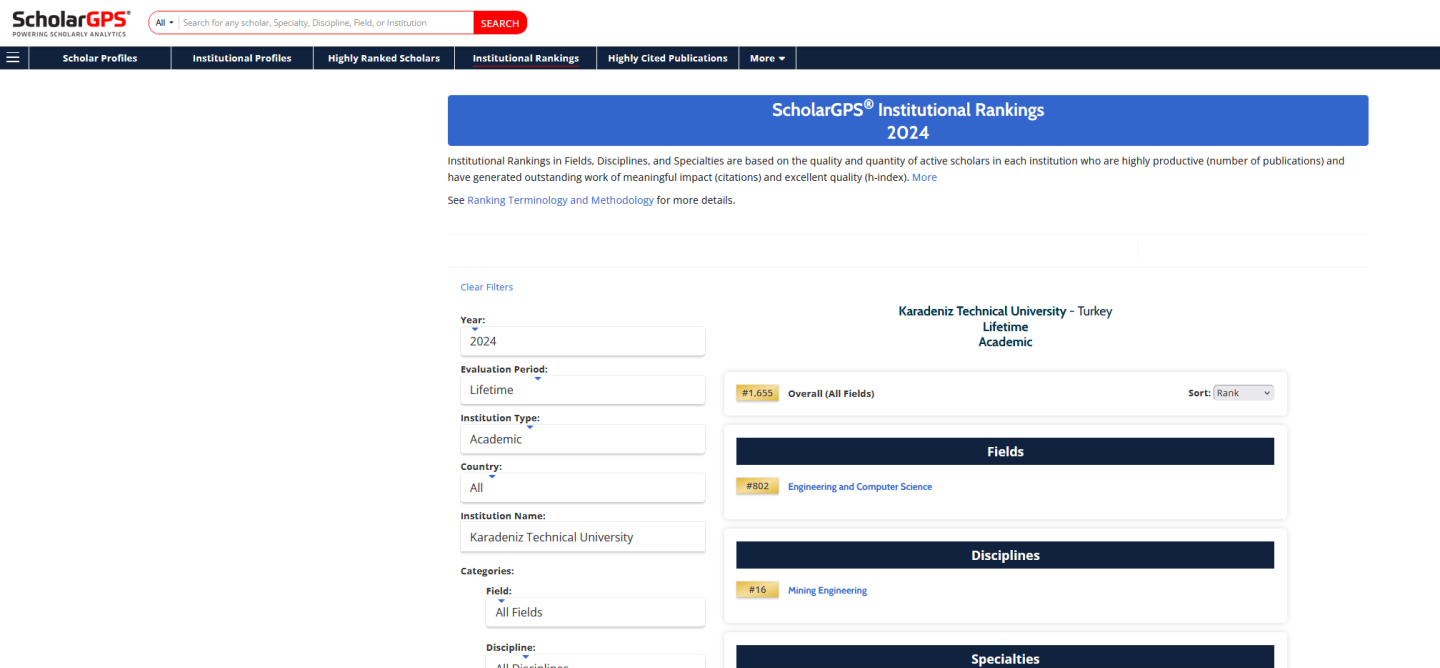Image resolution: width=1440 pixels, height=668 pixels.
Task: Open the Ranking Terminology and Methodology link
Action: pyautogui.click(x=560, y=200)
